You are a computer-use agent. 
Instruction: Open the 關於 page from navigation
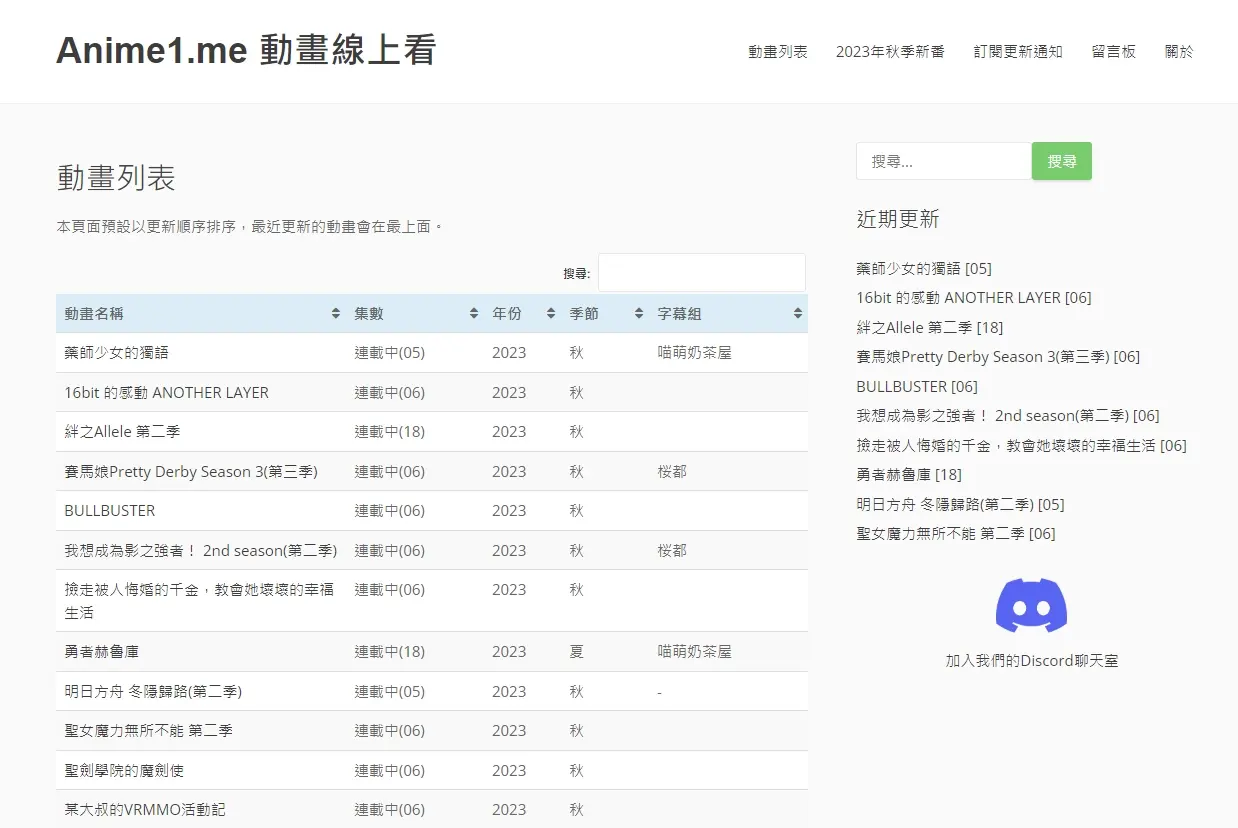pos(1179,52)
